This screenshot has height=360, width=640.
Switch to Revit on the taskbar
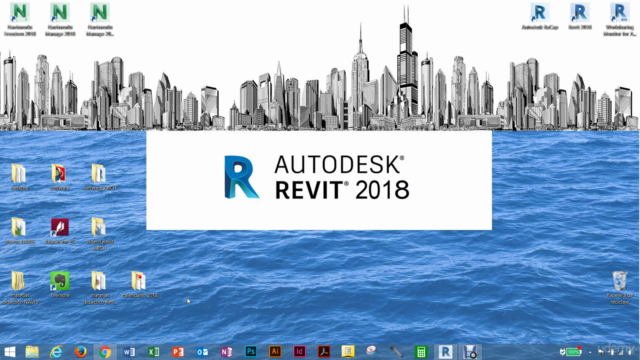[445, 352]
